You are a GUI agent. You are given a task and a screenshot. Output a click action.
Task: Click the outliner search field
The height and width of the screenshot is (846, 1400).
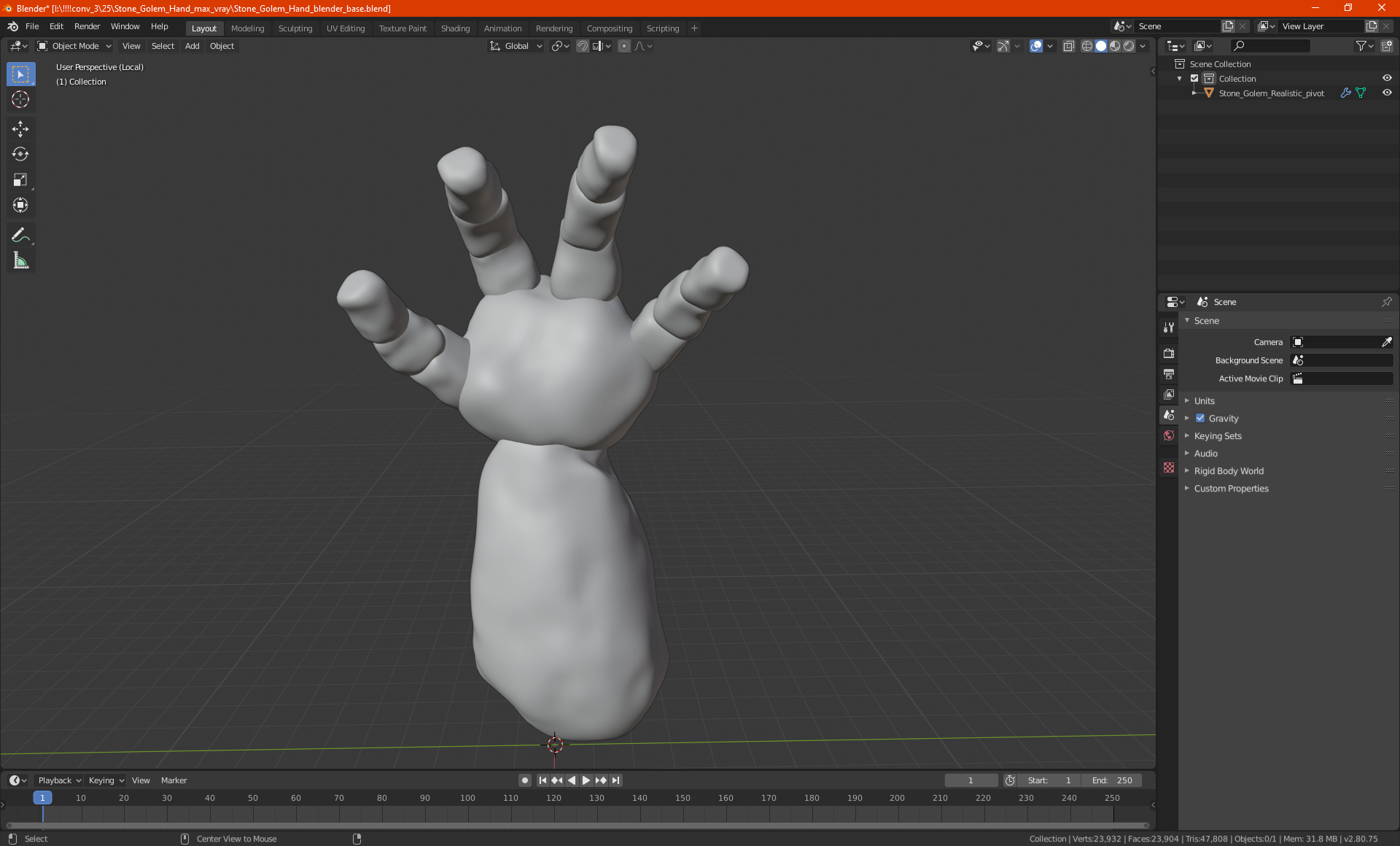[x=1269, y=46]
